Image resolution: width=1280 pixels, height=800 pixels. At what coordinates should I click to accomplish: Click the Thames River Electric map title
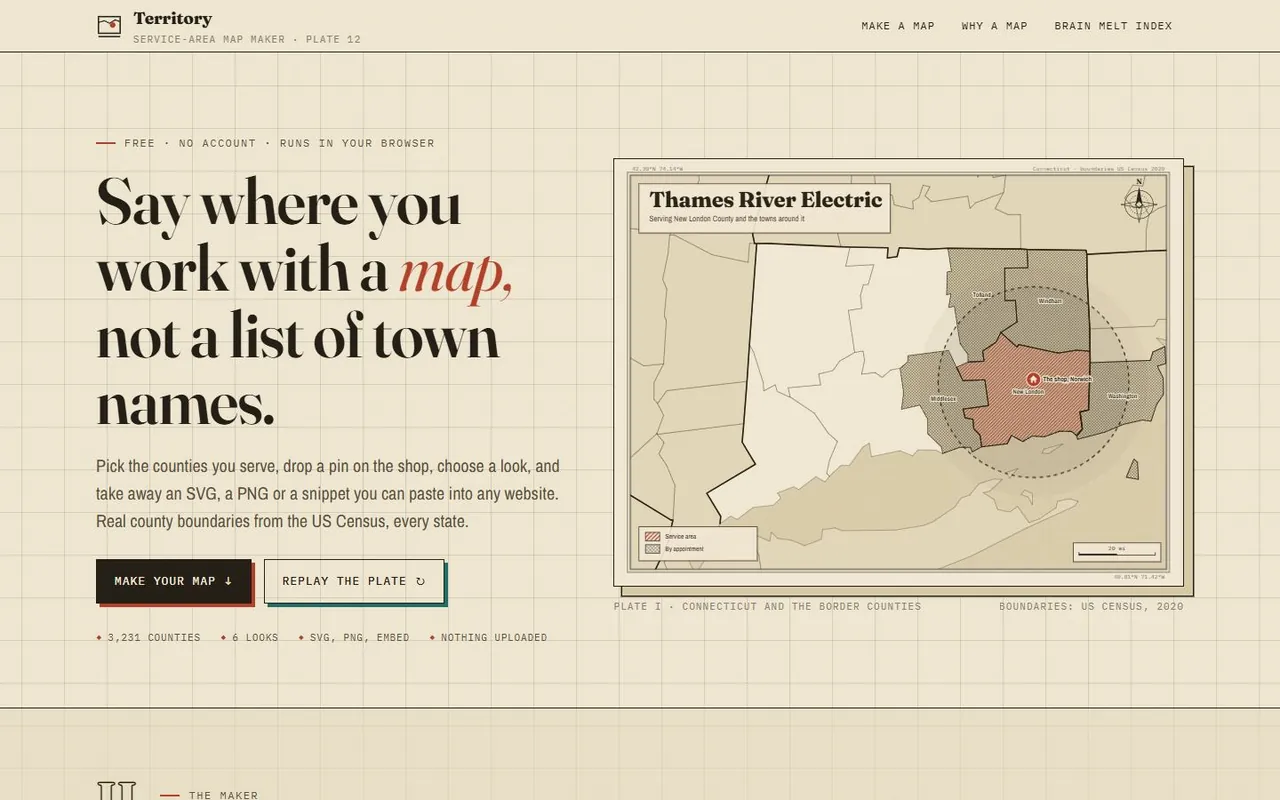pyautogui.click(x=766, y=200)
